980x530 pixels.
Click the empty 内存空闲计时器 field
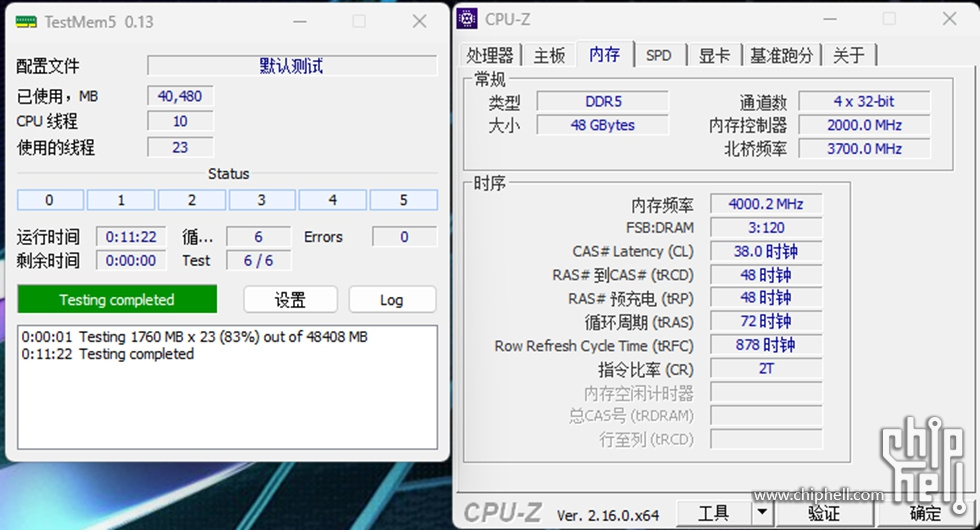[x=766, y=392]
